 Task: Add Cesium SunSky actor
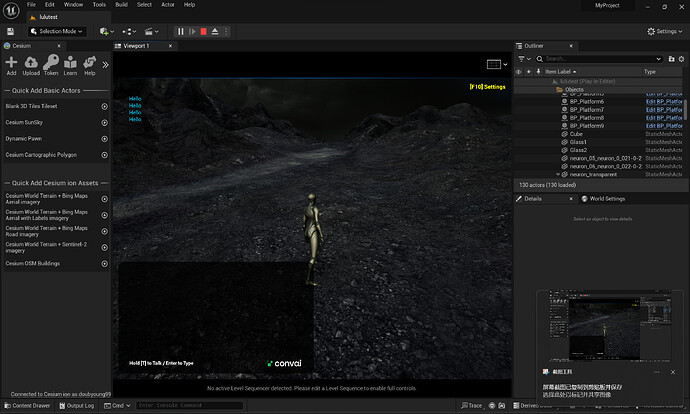[x=104, y=123]
